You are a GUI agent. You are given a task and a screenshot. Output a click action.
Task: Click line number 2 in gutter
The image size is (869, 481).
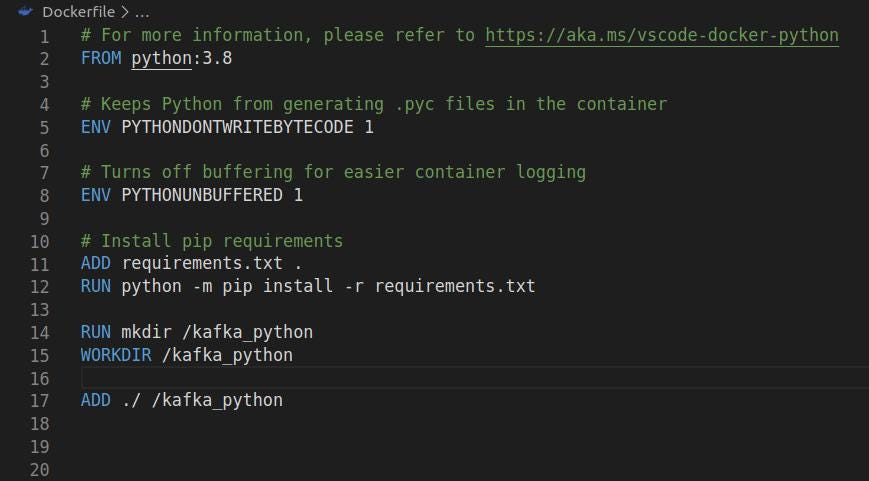coord(44,59)
